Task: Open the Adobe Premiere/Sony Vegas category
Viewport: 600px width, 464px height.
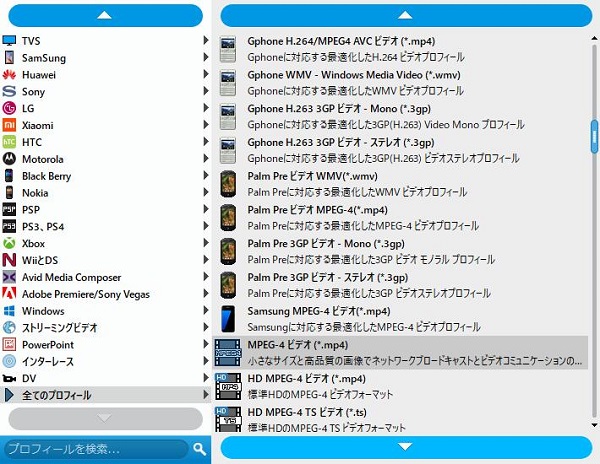Action: coord(105,294)
